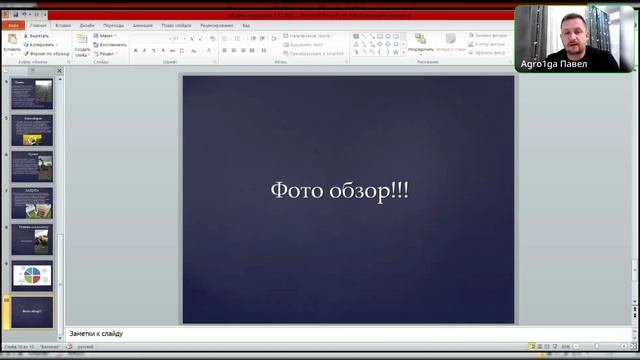
Task: Adjust the zoom slider in status bar
Action: pos(597,347)
